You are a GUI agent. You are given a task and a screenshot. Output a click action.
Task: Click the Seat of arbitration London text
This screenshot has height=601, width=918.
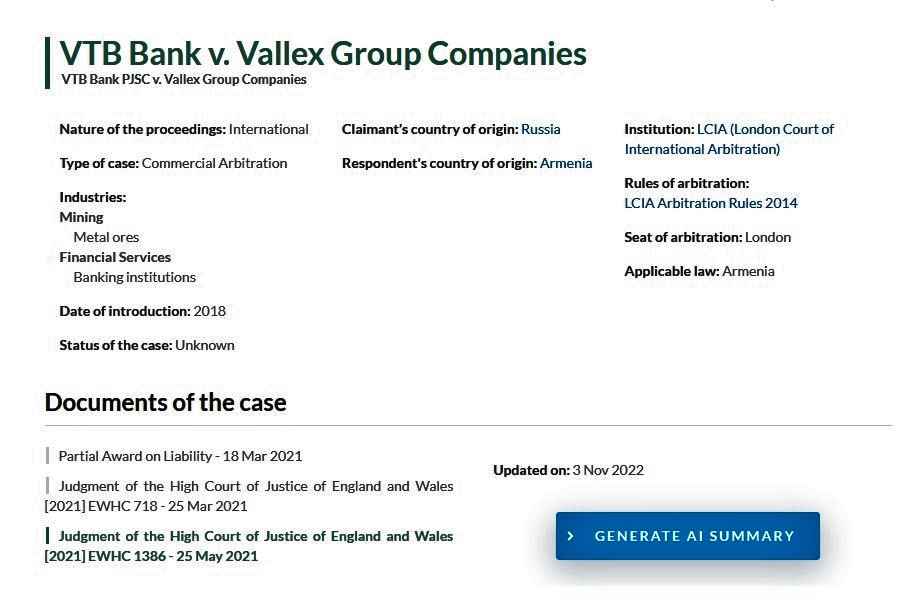708,237
